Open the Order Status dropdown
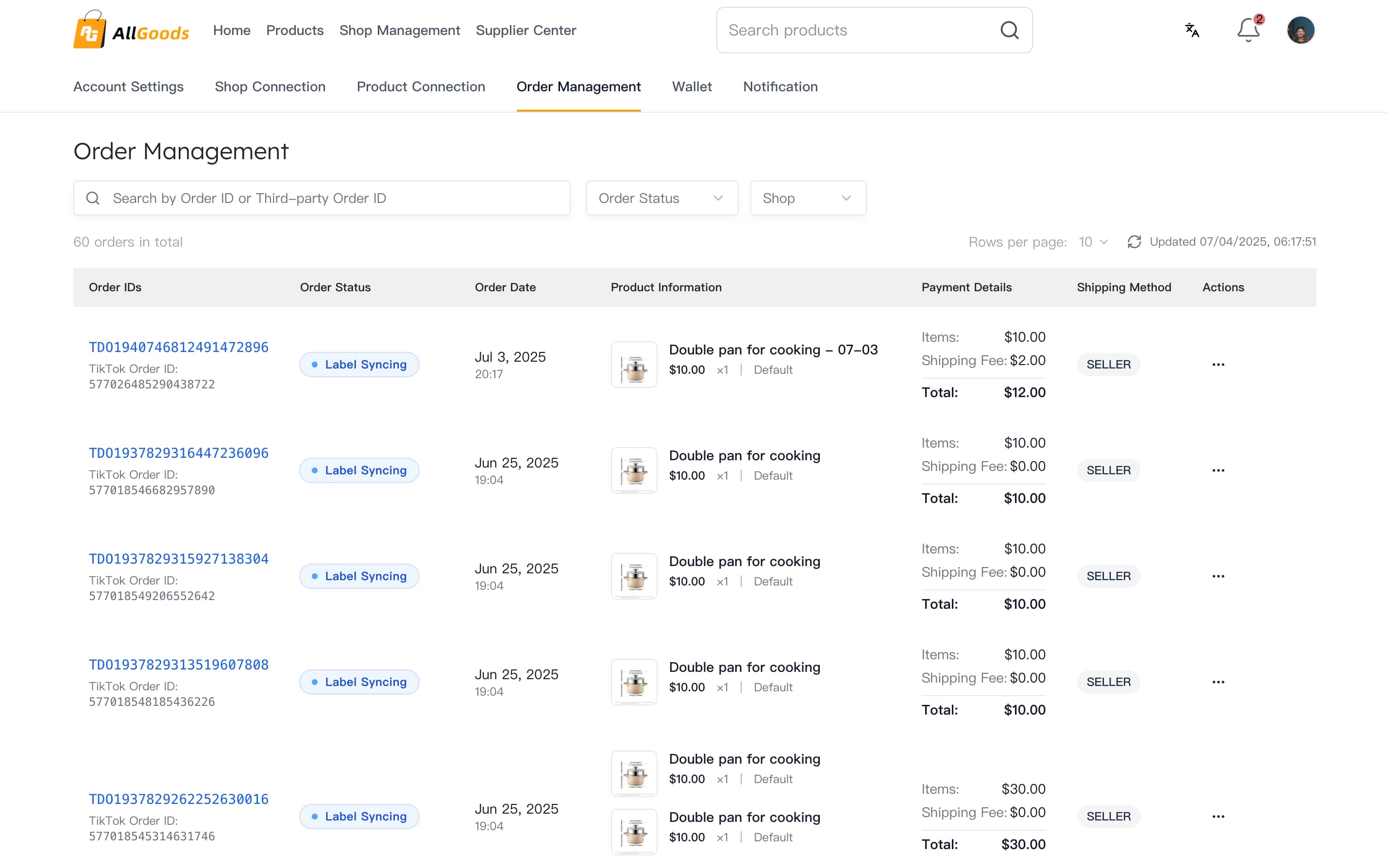This screenshot has width=1387, height=868. pos(661,198)
